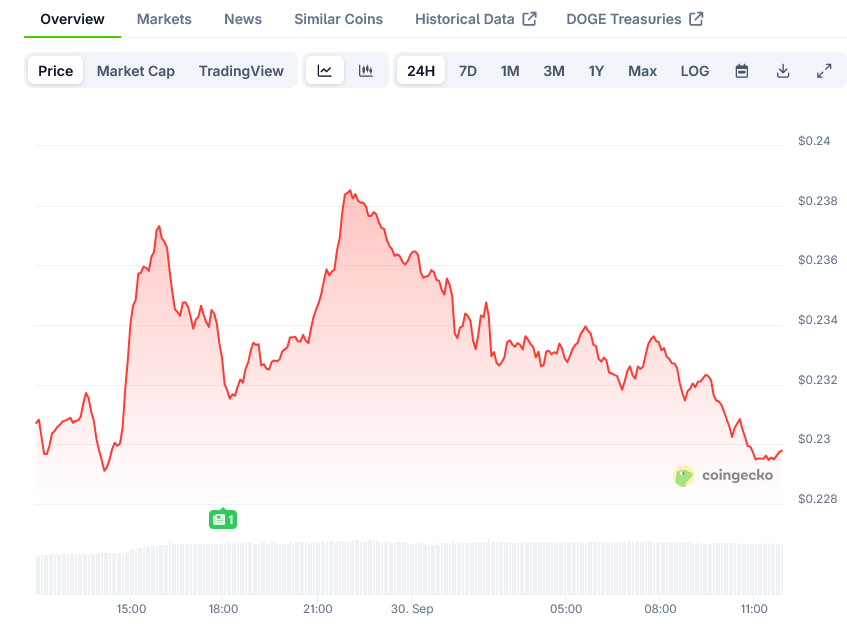847x629 pixels.
Task: Click the volume bars range strip
Action: pos(409,568)
